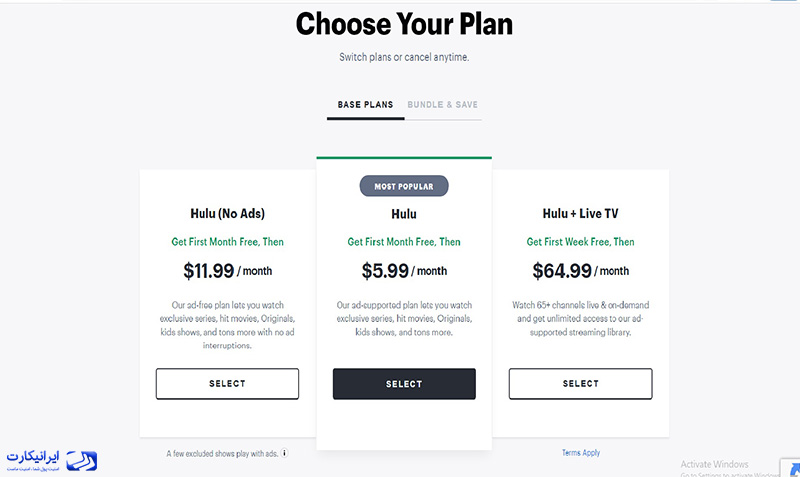
Task: Click the Choose Your Plan heading
Action: (404, 24)
